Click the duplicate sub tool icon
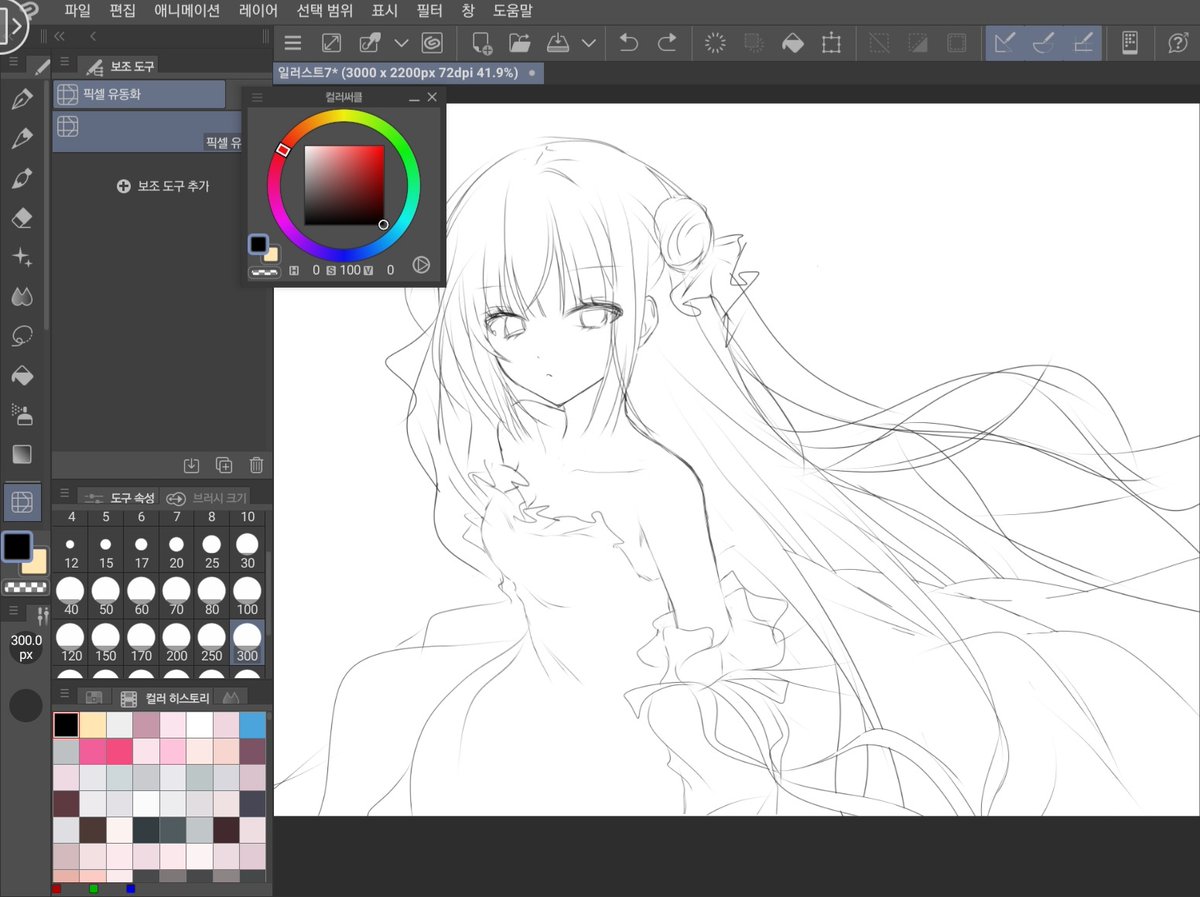Screen dimensions: 1200x897 point(224,465)
